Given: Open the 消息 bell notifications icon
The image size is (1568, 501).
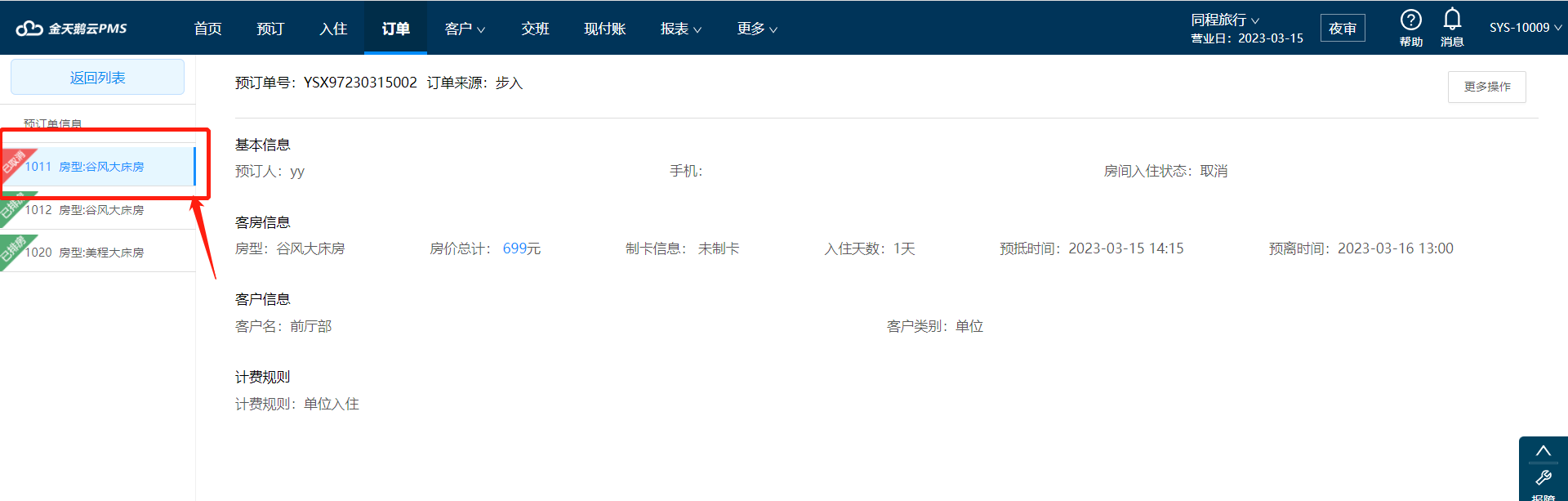Looking at the screenshot, I should pos(1452,19).
